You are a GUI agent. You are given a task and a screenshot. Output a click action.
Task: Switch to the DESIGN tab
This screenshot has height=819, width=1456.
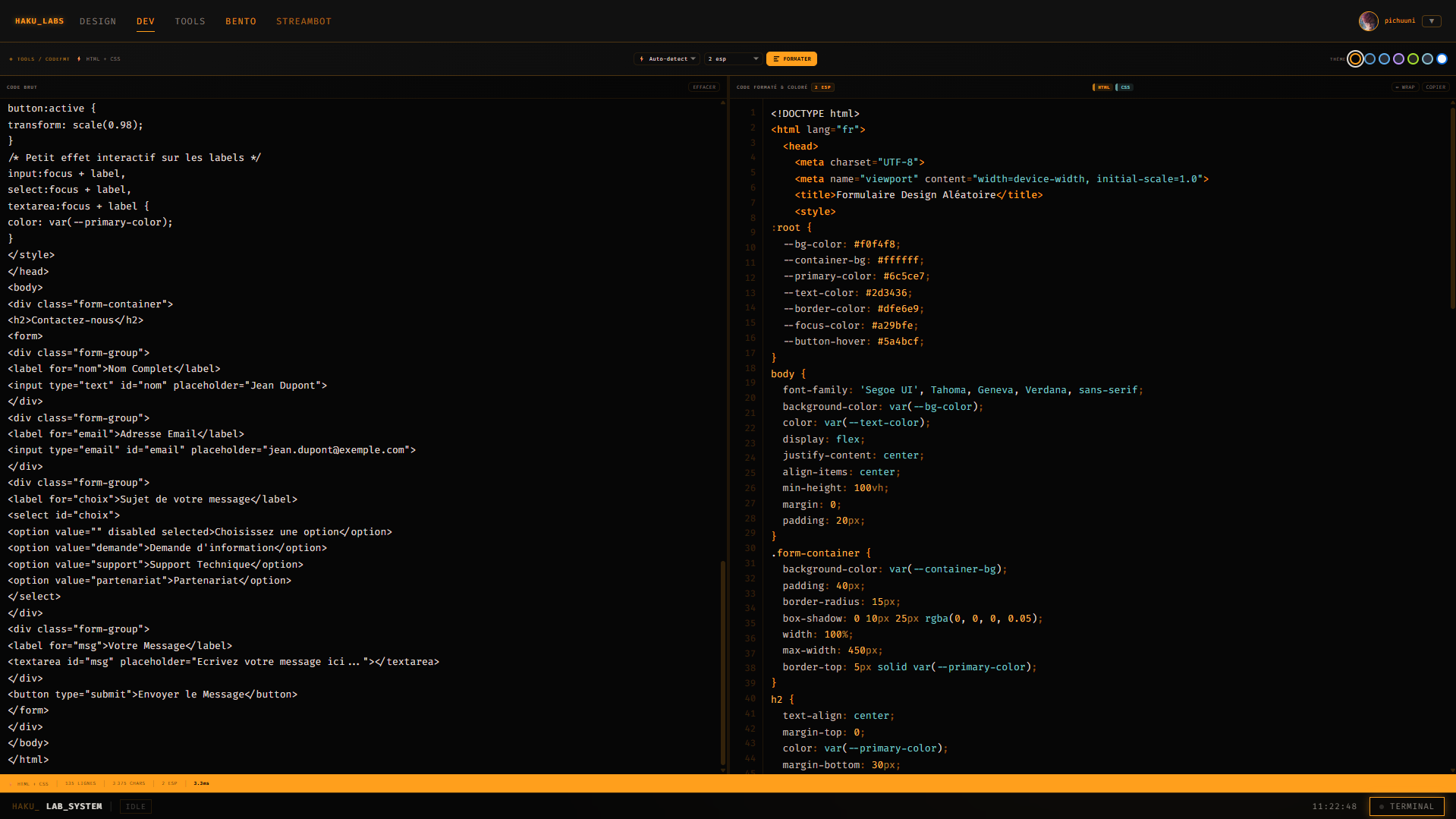pyautogui.click(x=97, y=20)
